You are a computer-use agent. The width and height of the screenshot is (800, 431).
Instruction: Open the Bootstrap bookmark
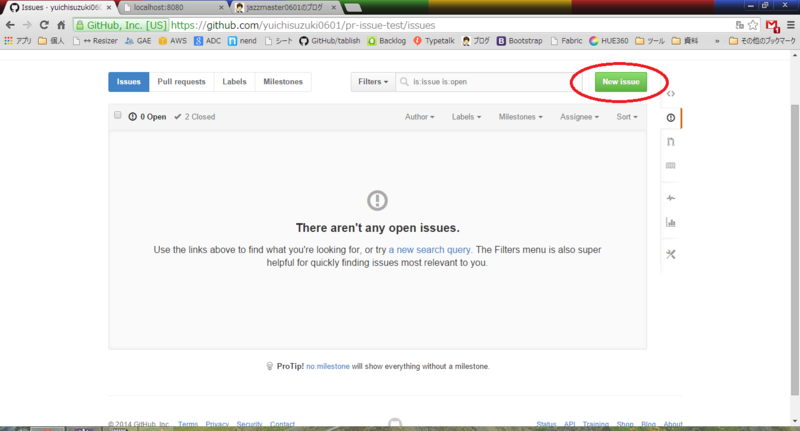pos(519,41)
